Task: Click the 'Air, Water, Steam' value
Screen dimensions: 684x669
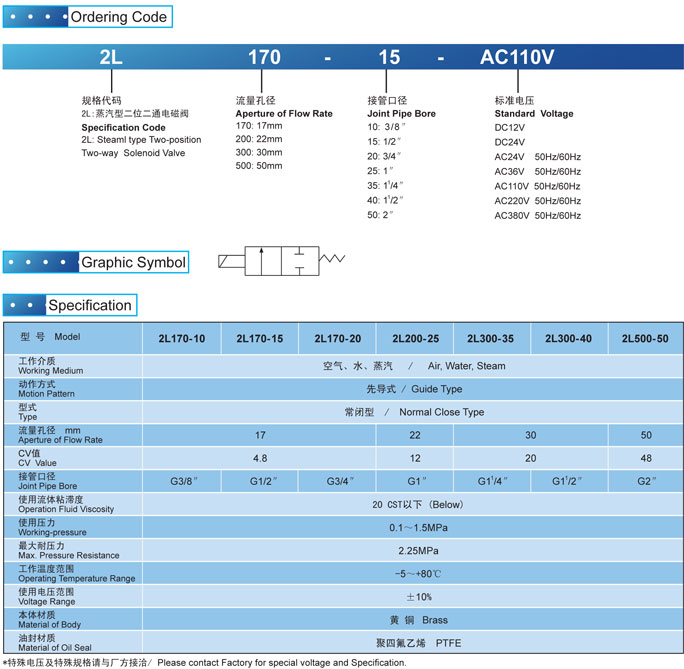Action: click(x=466, y=366)
